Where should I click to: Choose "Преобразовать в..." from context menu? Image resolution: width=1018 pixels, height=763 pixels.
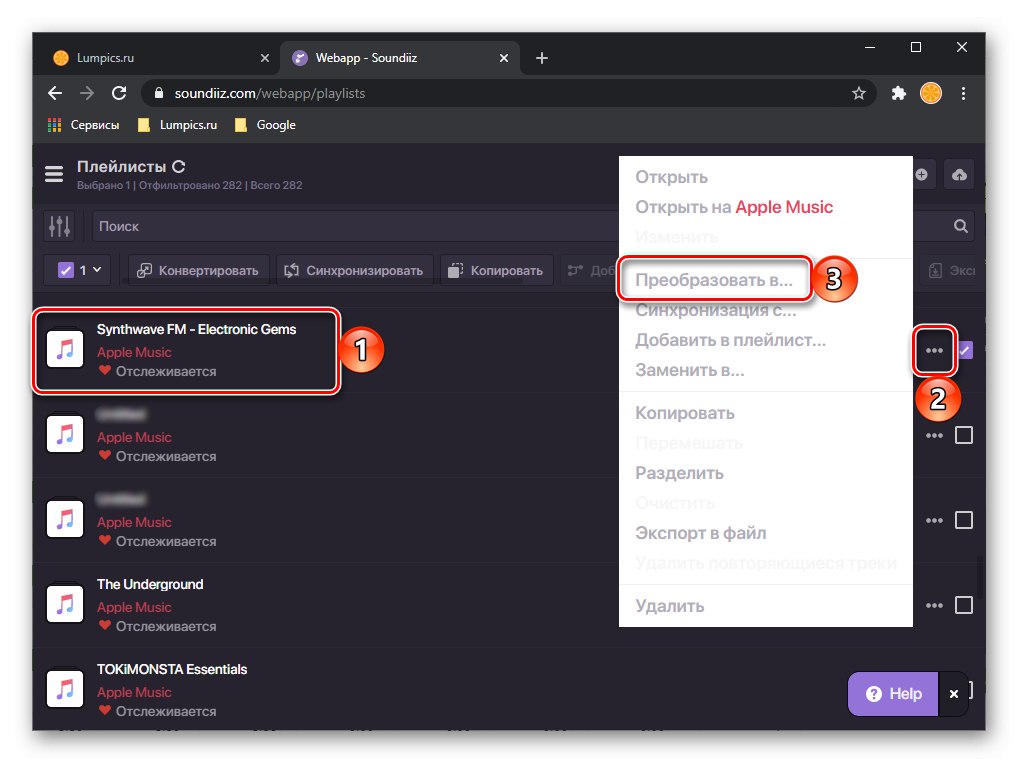714,281
